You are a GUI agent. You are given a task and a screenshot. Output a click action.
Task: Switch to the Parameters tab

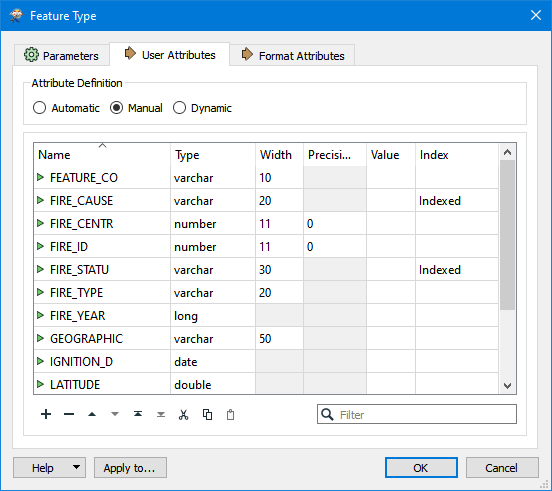(x=61, y=55)
